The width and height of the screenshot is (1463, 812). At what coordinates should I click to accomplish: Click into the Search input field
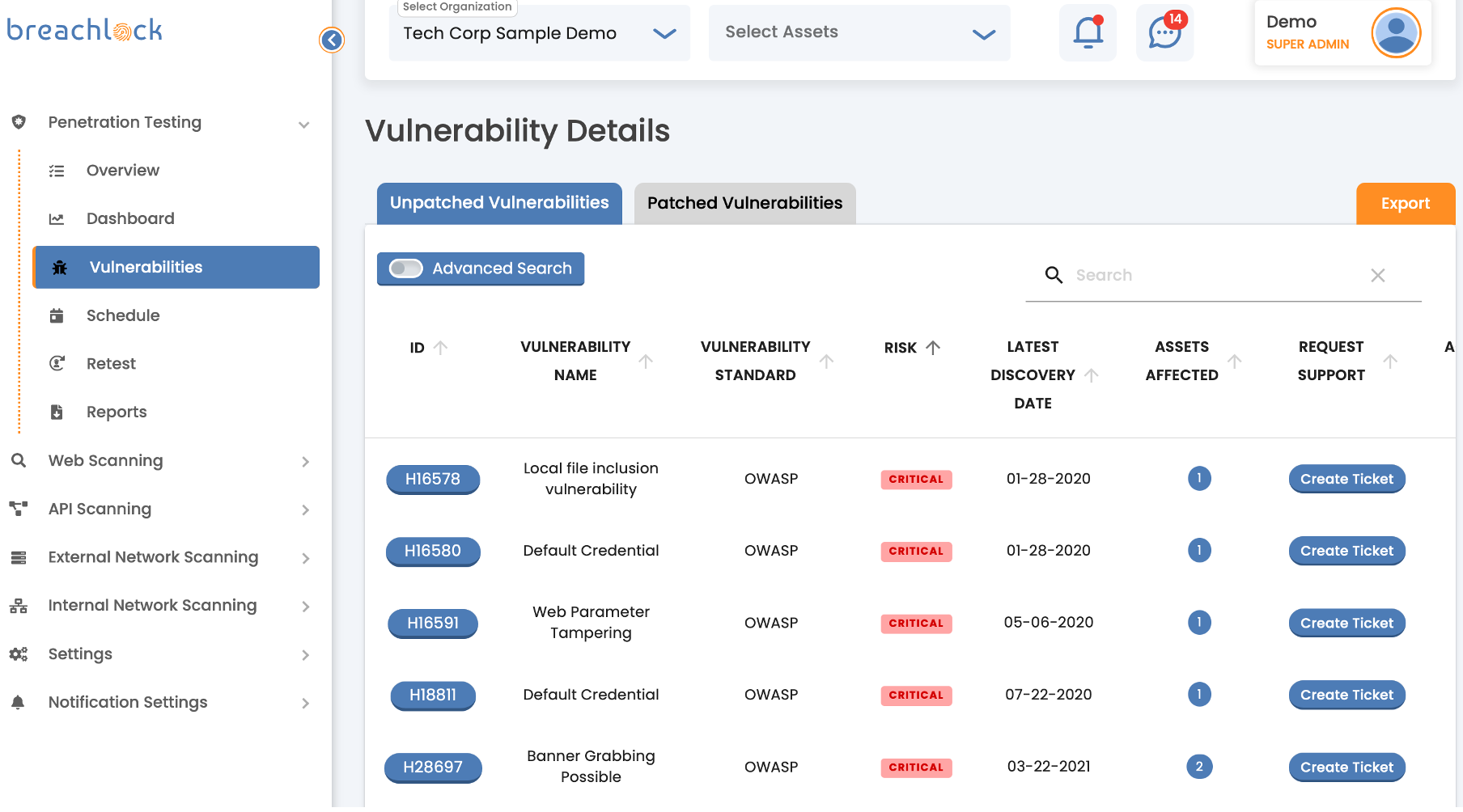pyautogui.click(x=1214, y=275)
